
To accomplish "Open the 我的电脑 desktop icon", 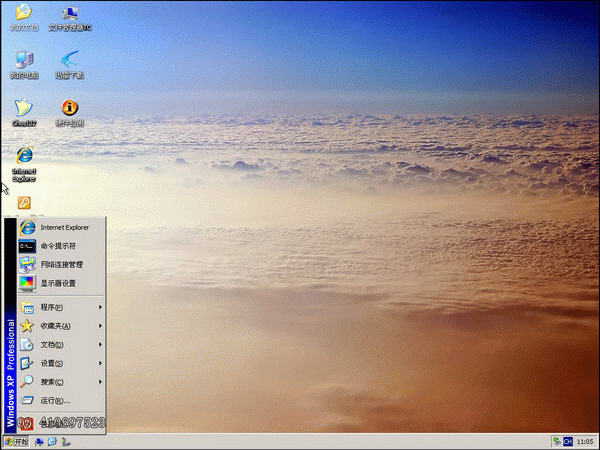I will click(24, 62).
